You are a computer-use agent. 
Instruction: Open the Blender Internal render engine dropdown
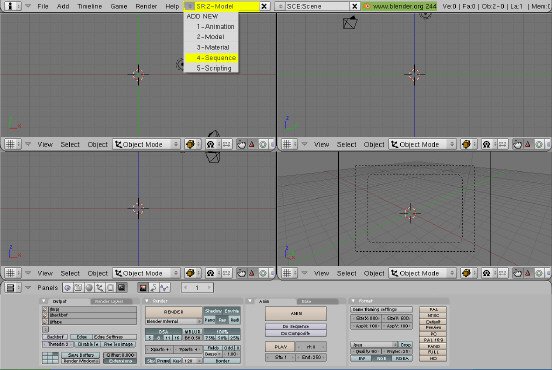click(x=173, y=321)
